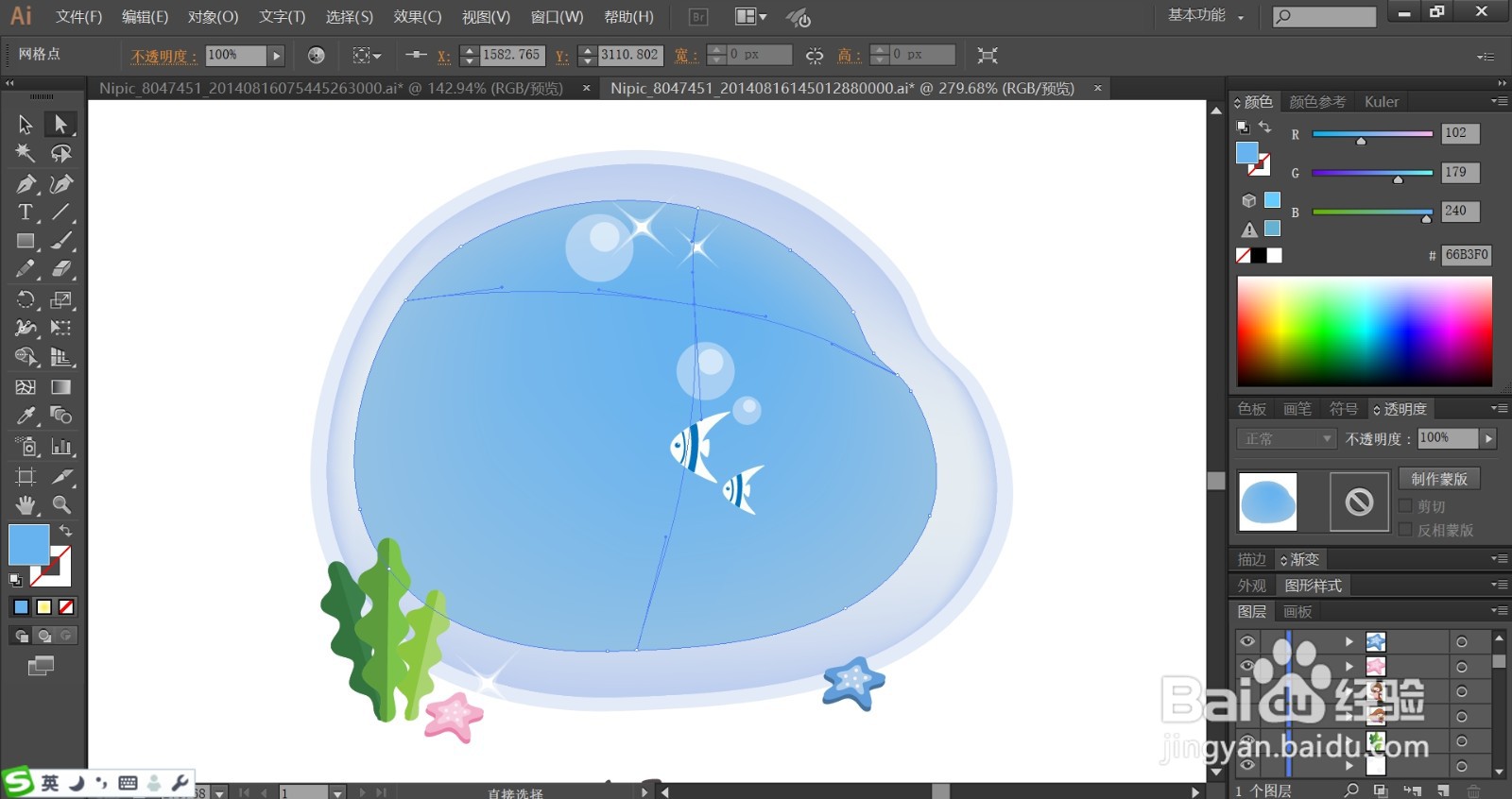
Task: Select the Selection tool (black arrow)
Action: [x=26, y=125]
